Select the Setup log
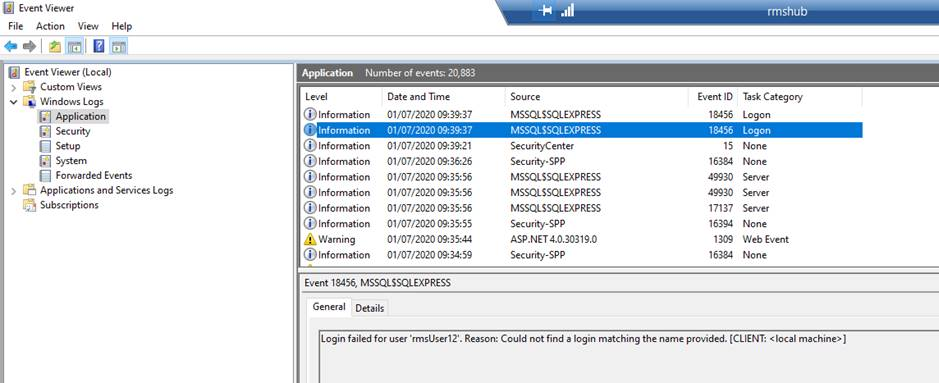The height and width of the screenshot is (383, 939). tap(68, 146)
